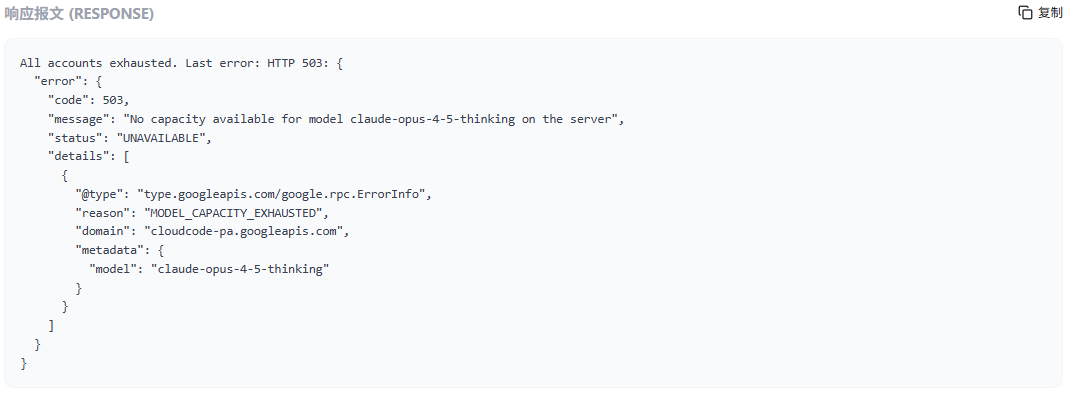Select the 响应报文 (RESPONSE) heading
The width and height of the screenshot is (1073, 396).
(x=79, y=14)
